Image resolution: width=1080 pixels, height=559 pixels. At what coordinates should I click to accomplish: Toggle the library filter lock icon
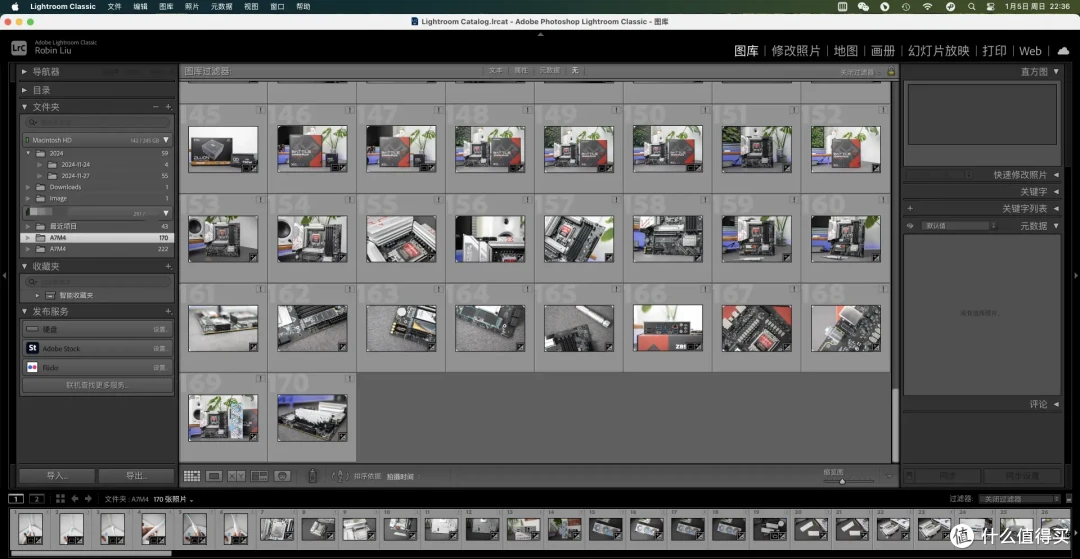pyautogui.click(x=891, y=71)
